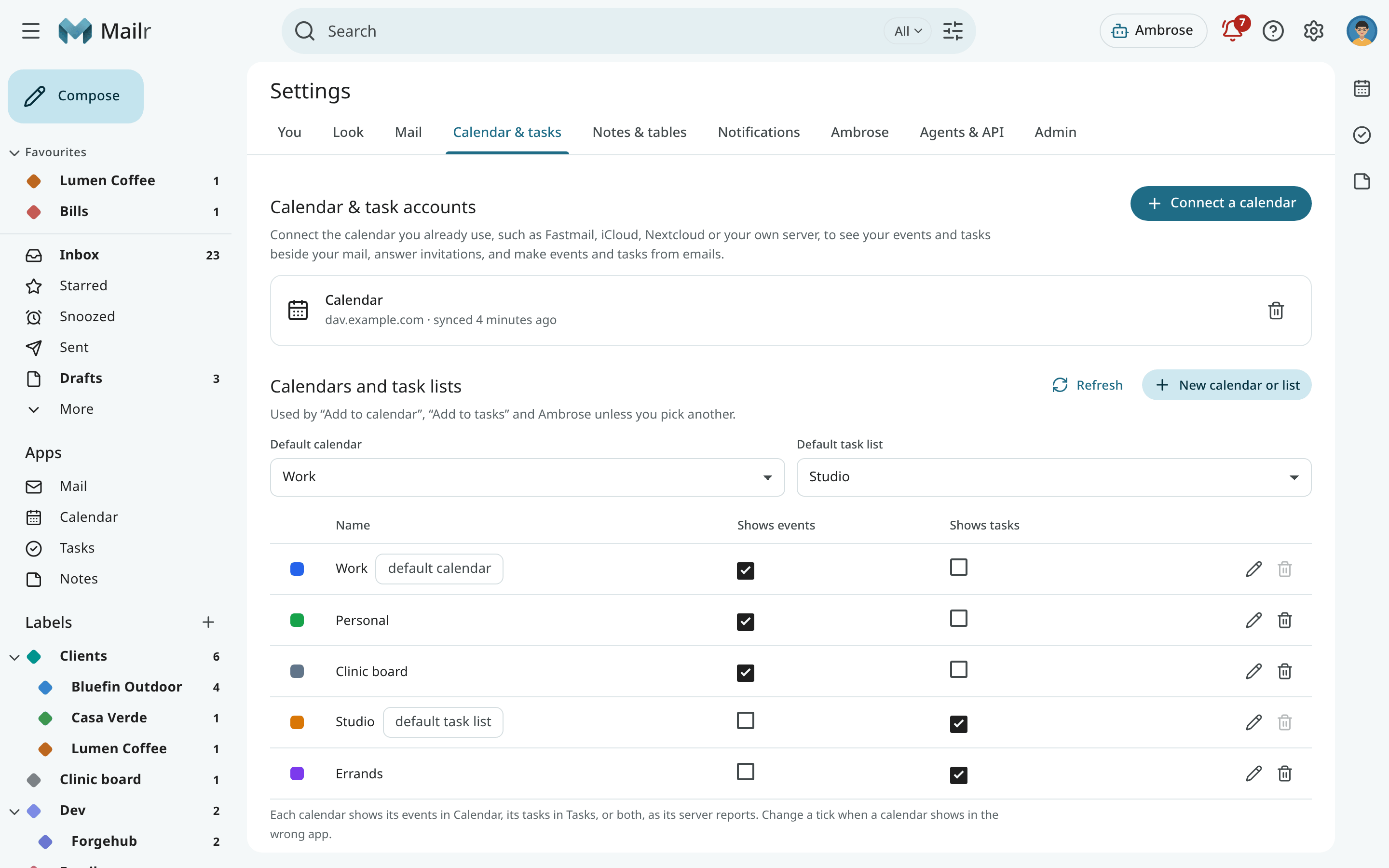This screenshot has height=868, width=1389.
Task: Open the Ambrose assistant button
Action: 1153,31
